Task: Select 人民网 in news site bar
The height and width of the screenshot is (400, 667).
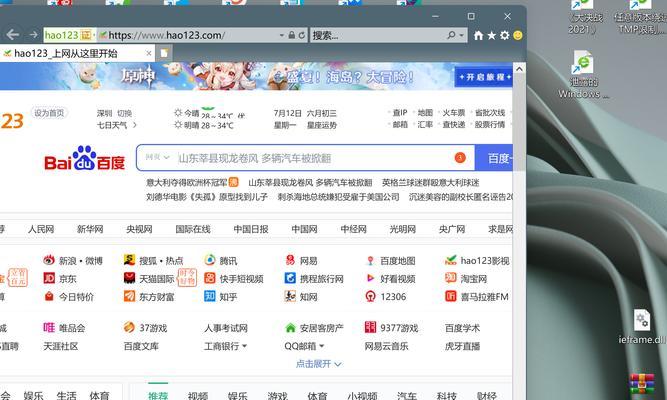Action: click(x=41, y=229)
